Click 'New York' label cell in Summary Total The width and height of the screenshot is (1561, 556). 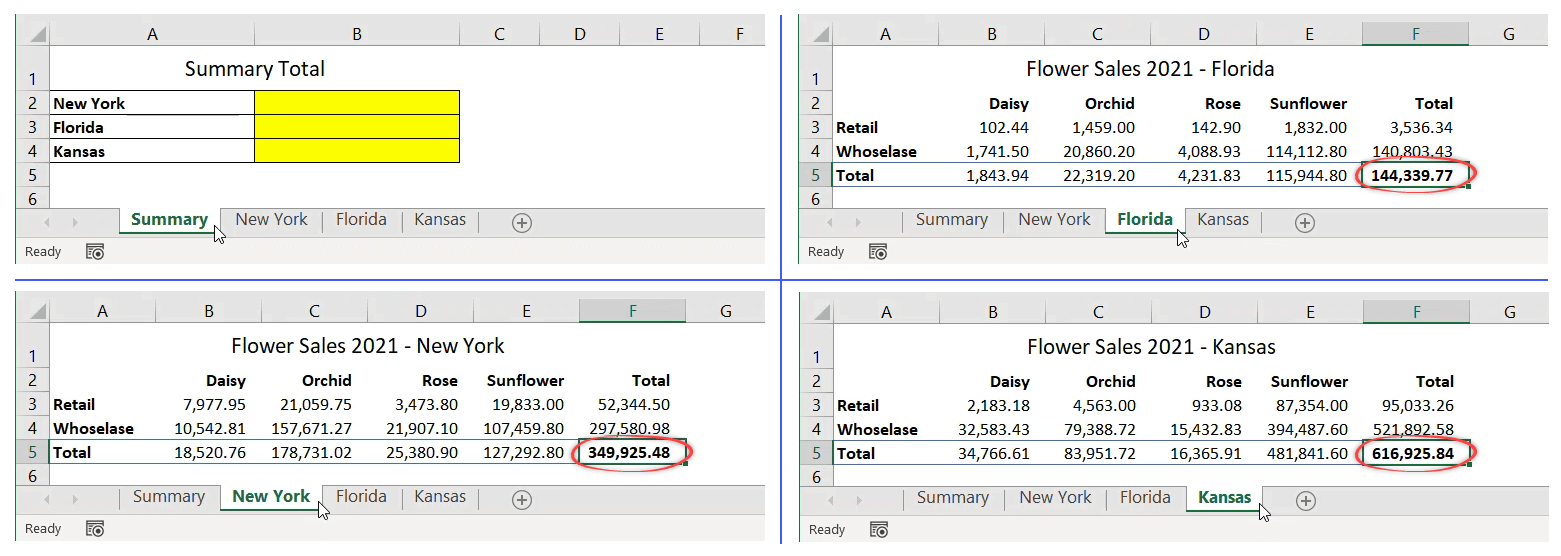click(152, 103)
